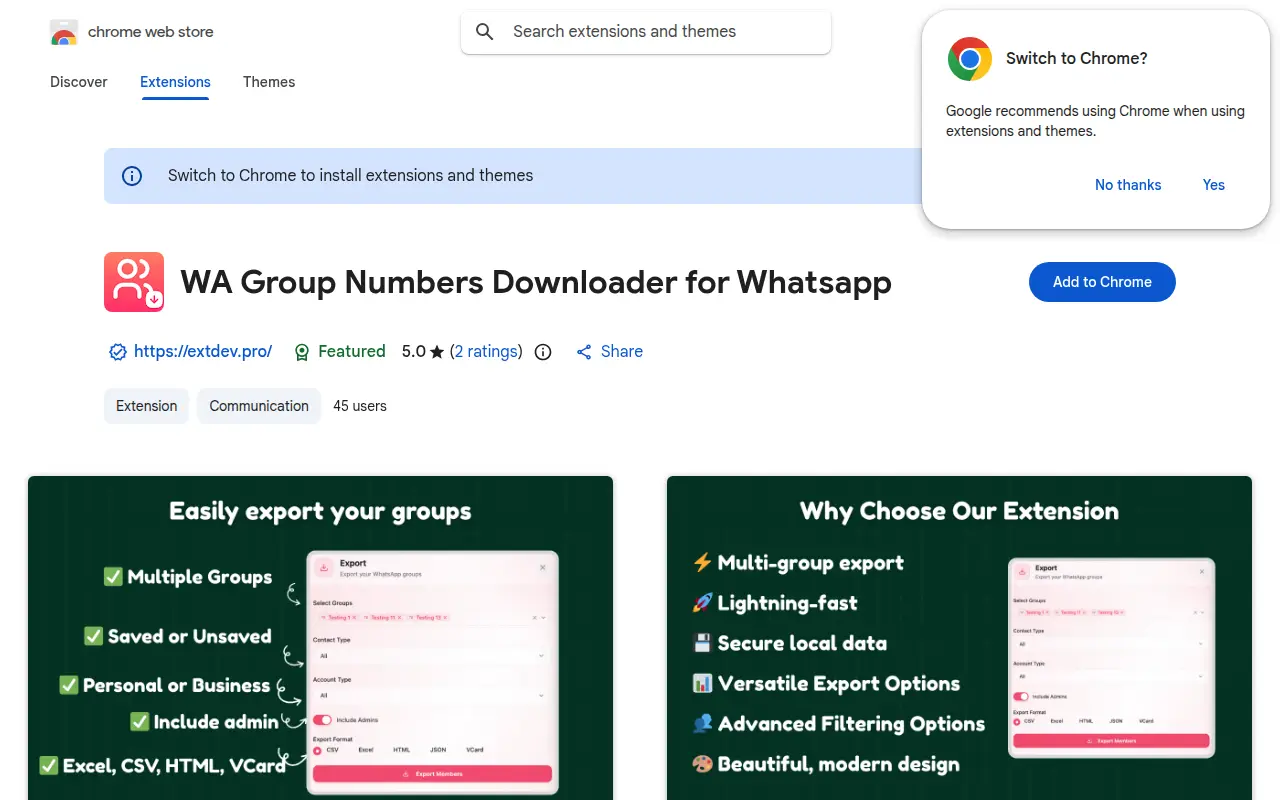Viewport: 1280px width, 800px height.
Task: Click the Switch to Chrome banner text
Action: click(350, 176)
